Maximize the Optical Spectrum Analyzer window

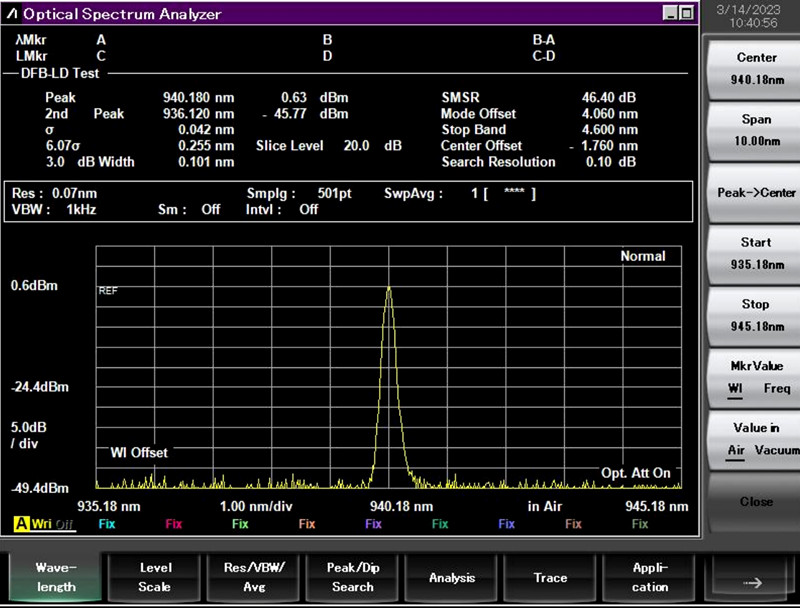click(x=687, y=13)
